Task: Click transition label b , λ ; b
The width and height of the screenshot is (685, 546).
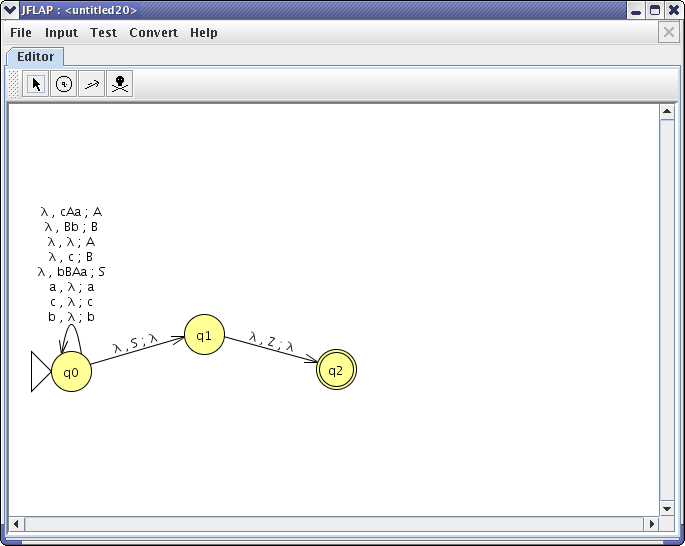Action: 71,317
